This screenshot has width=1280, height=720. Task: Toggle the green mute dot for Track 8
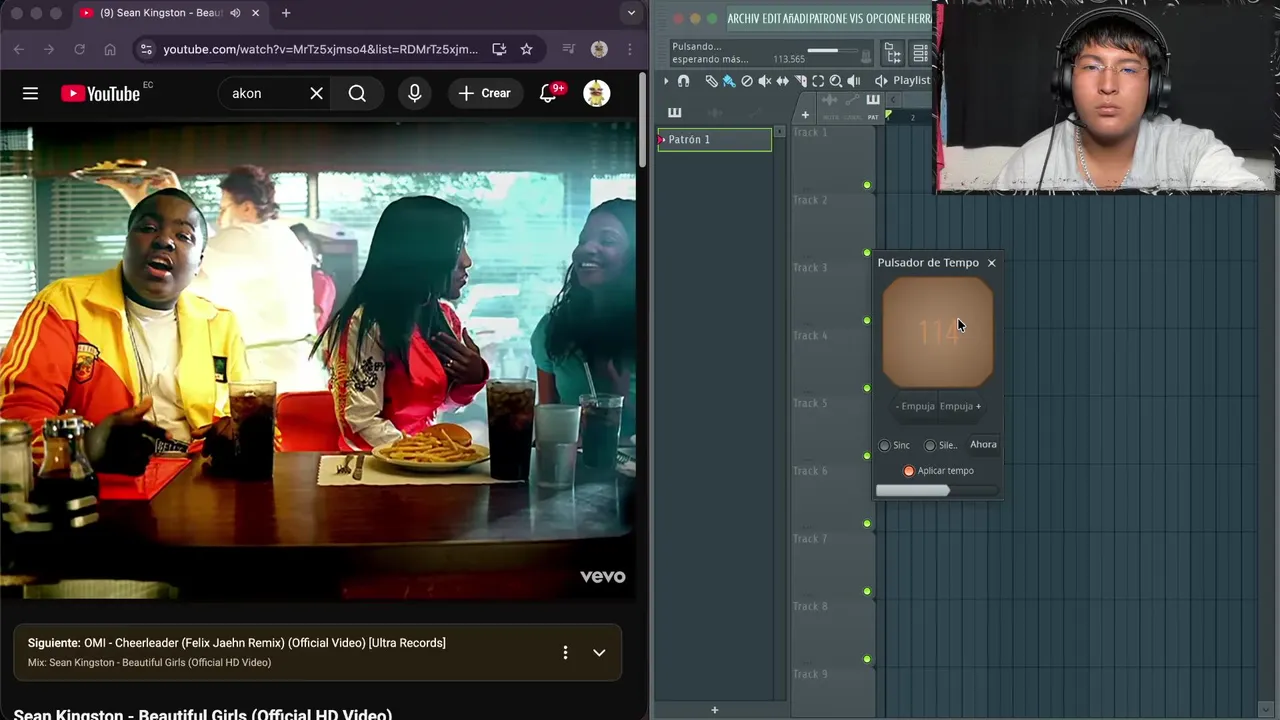(x=867, y=659)
